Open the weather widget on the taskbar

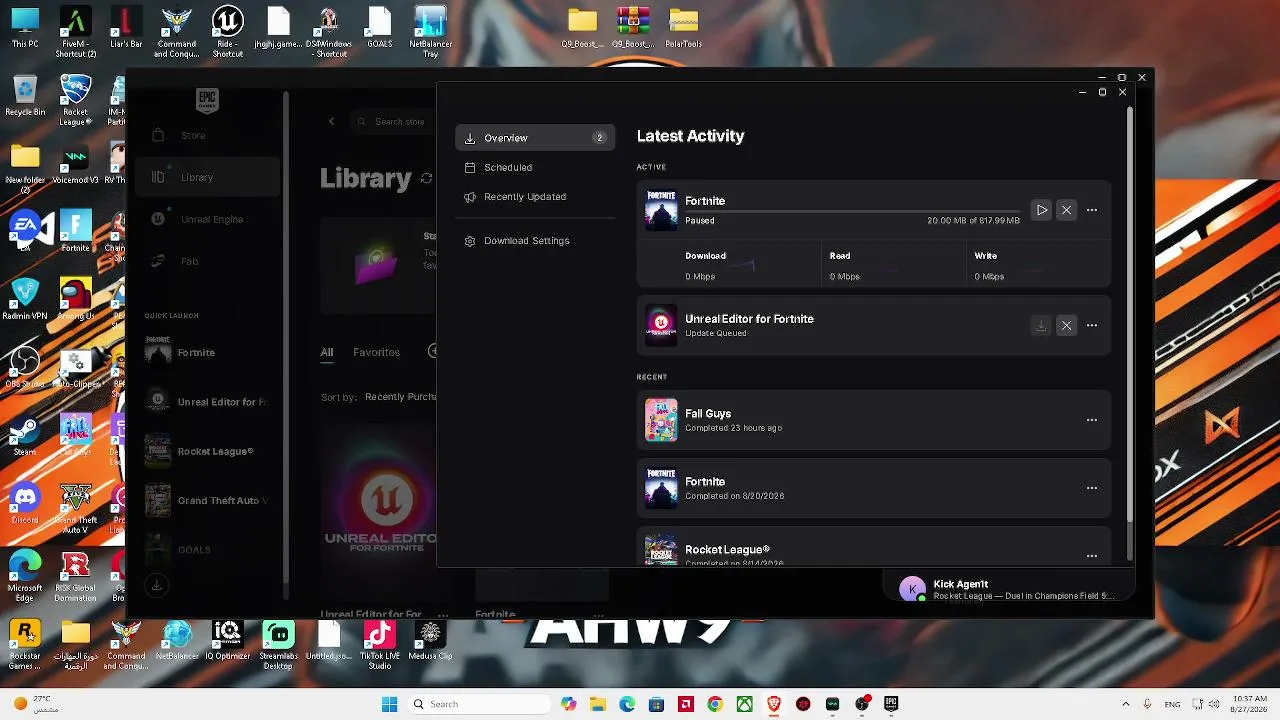(x=37, y=704)
